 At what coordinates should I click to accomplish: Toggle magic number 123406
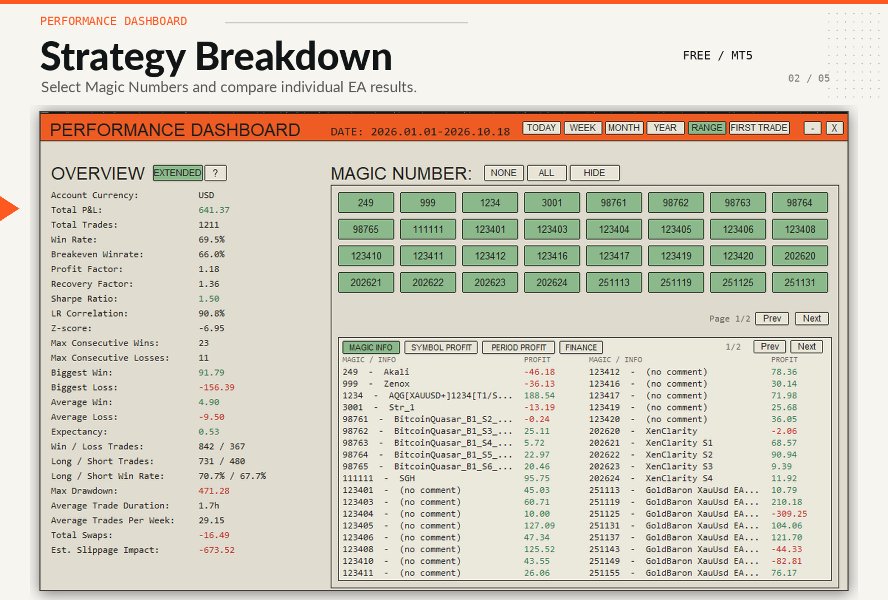pos(737,229)
